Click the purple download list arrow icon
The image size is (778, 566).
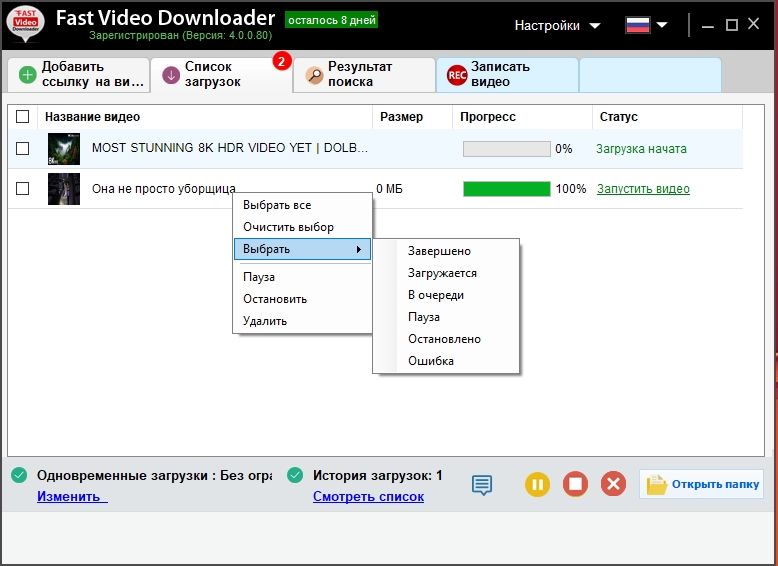171,75
